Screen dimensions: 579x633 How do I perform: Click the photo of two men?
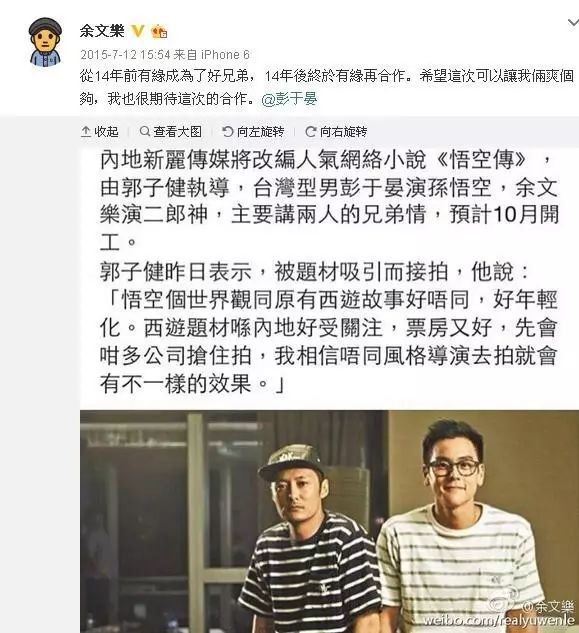pyautogui.click(x=329, y=521)
